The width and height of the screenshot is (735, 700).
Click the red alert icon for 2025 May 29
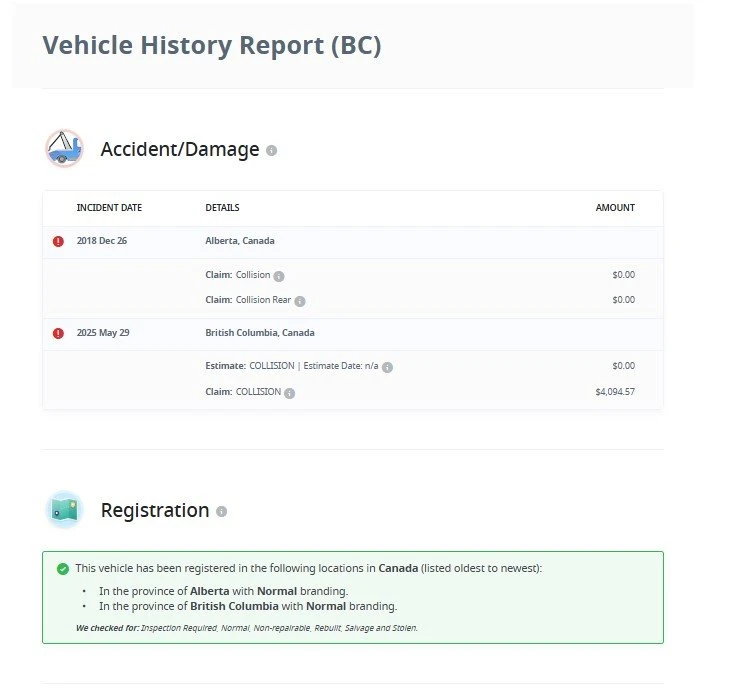(x=58, y=333)
